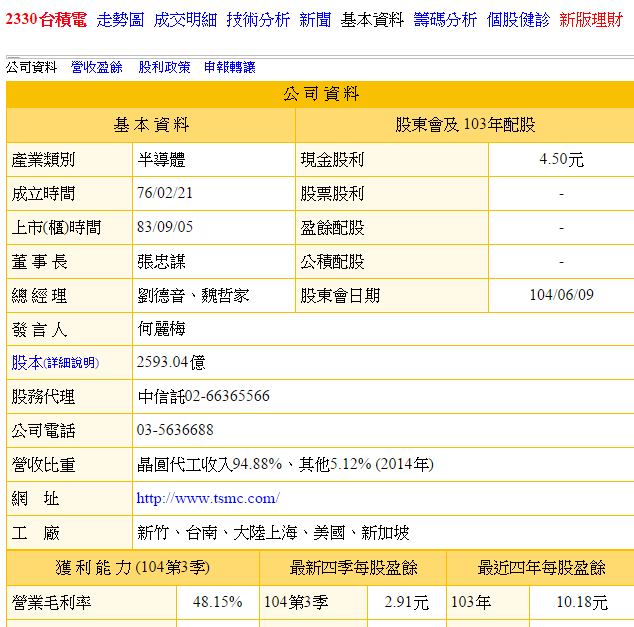
Task: Open the http://www.tsmc.com/ website link
Action: tap(208, 498)
